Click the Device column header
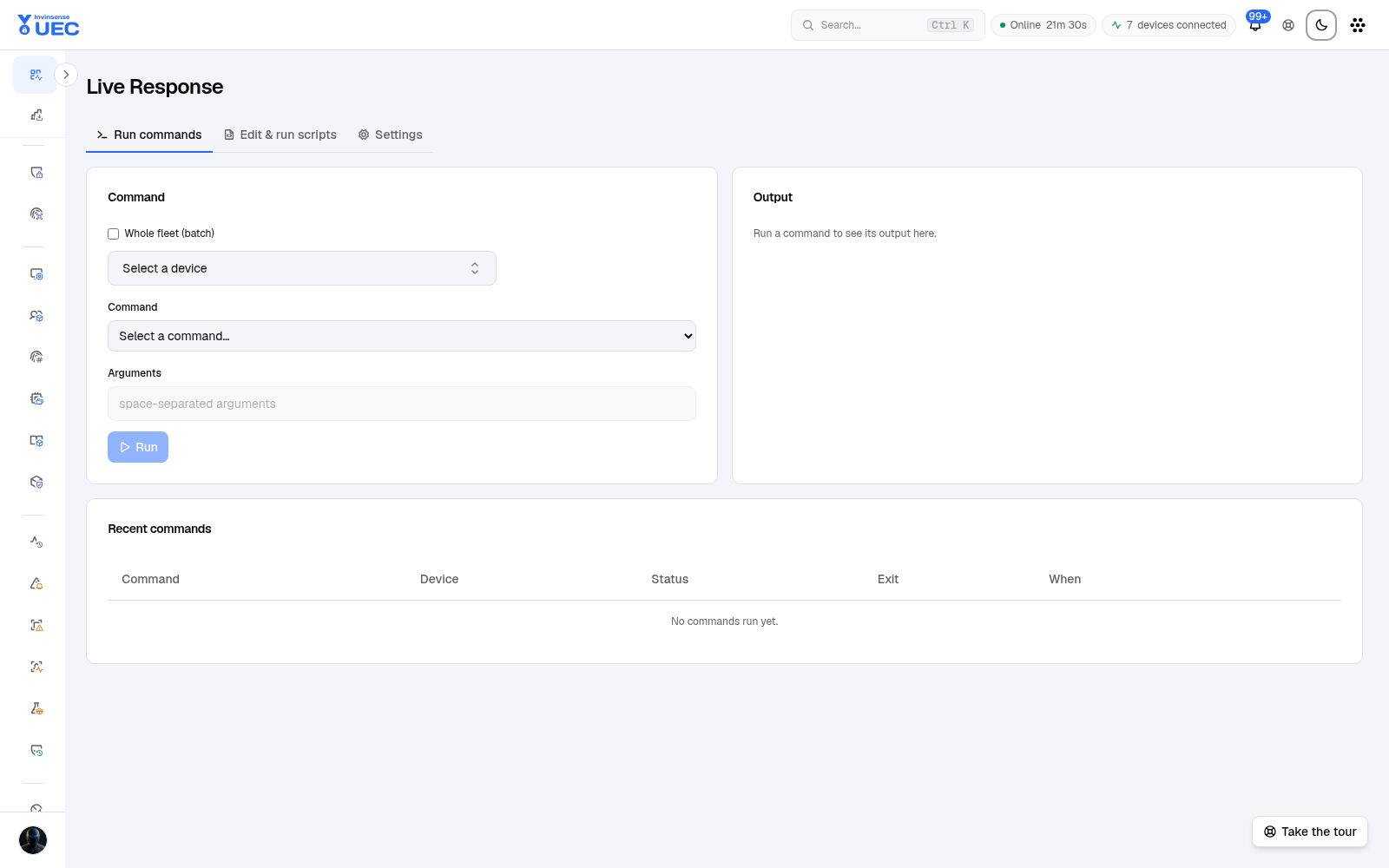This screenshot has height=868, width=1389. click(x=439, y=579)
